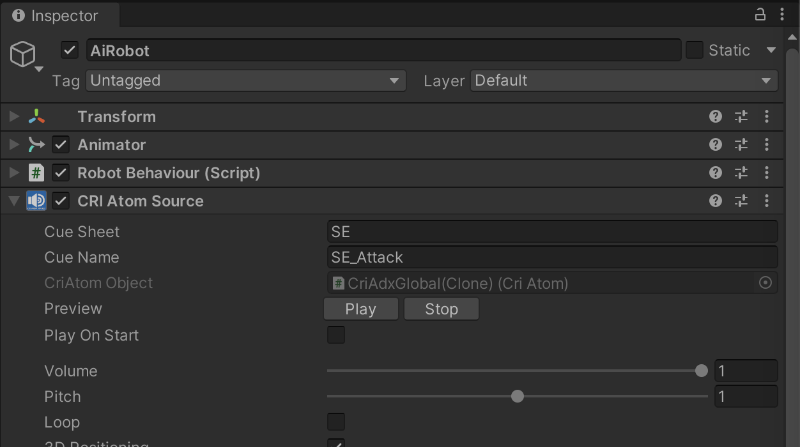
Task: Expand the Transform component foldout
Action: coord(14,117)
